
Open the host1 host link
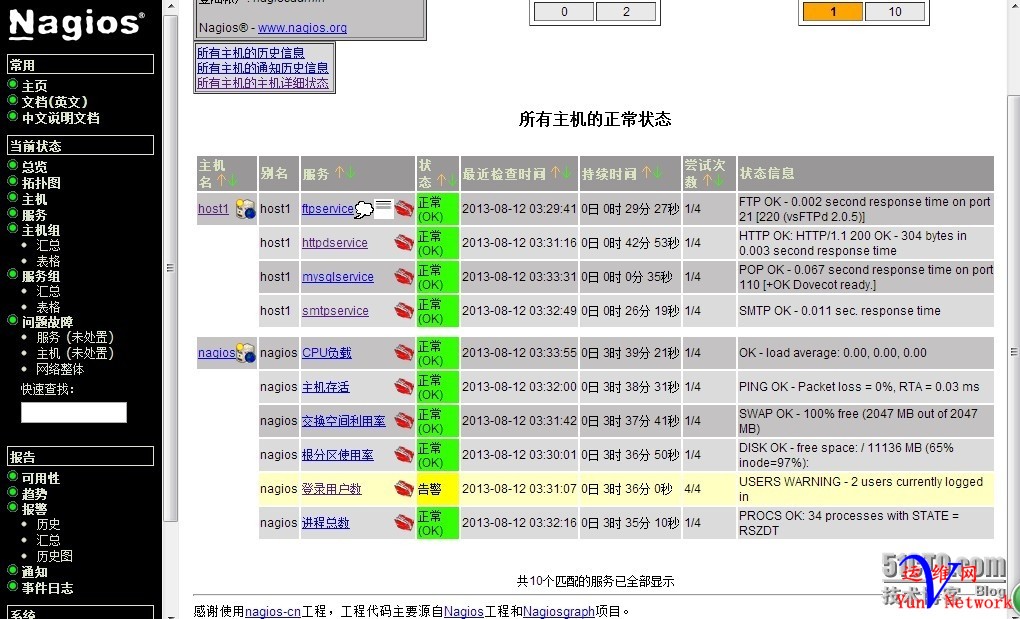[x=213, y=209]
